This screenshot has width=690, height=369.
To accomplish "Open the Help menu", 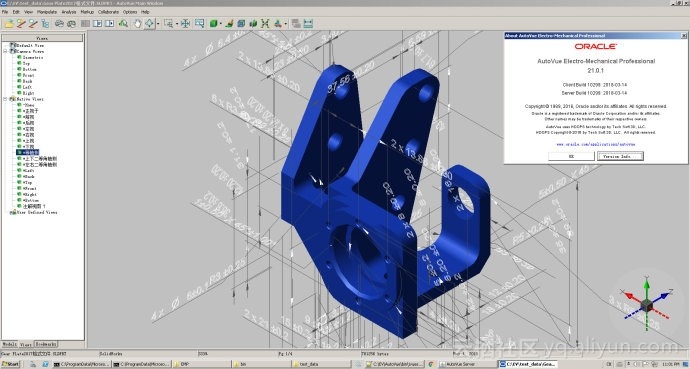I will 145,12.
